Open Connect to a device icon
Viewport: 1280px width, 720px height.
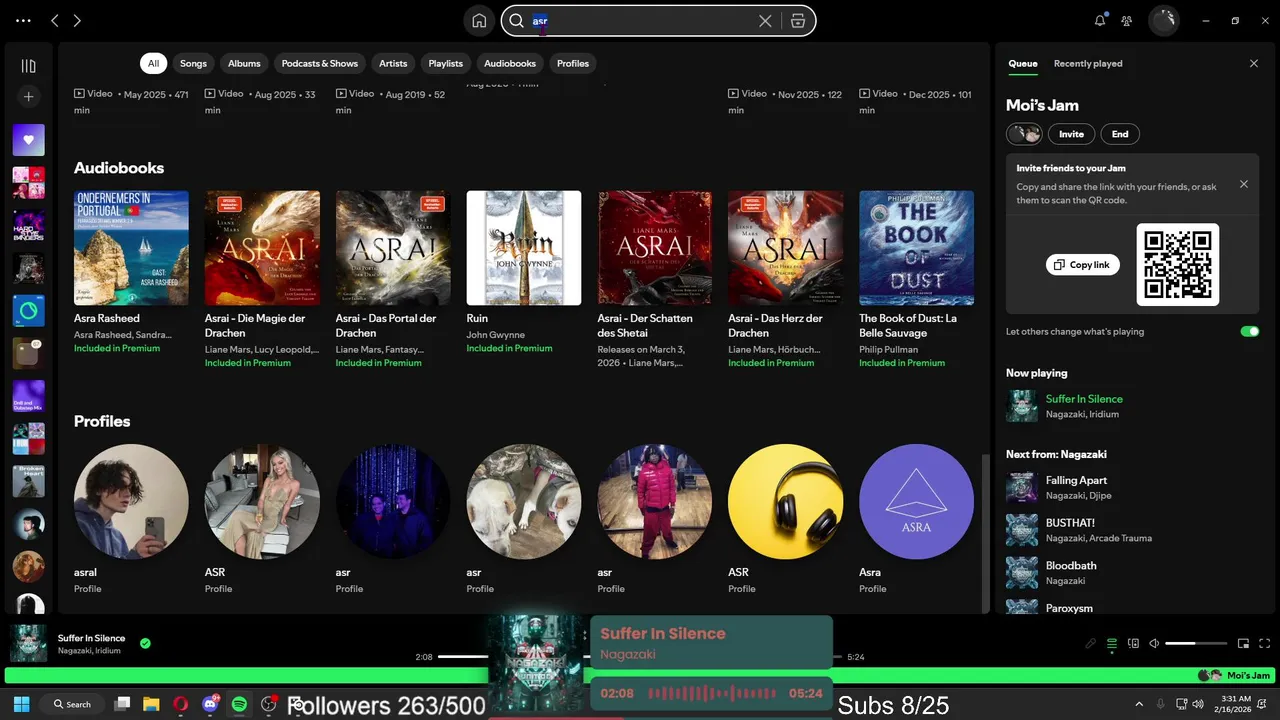[1133, 643]
